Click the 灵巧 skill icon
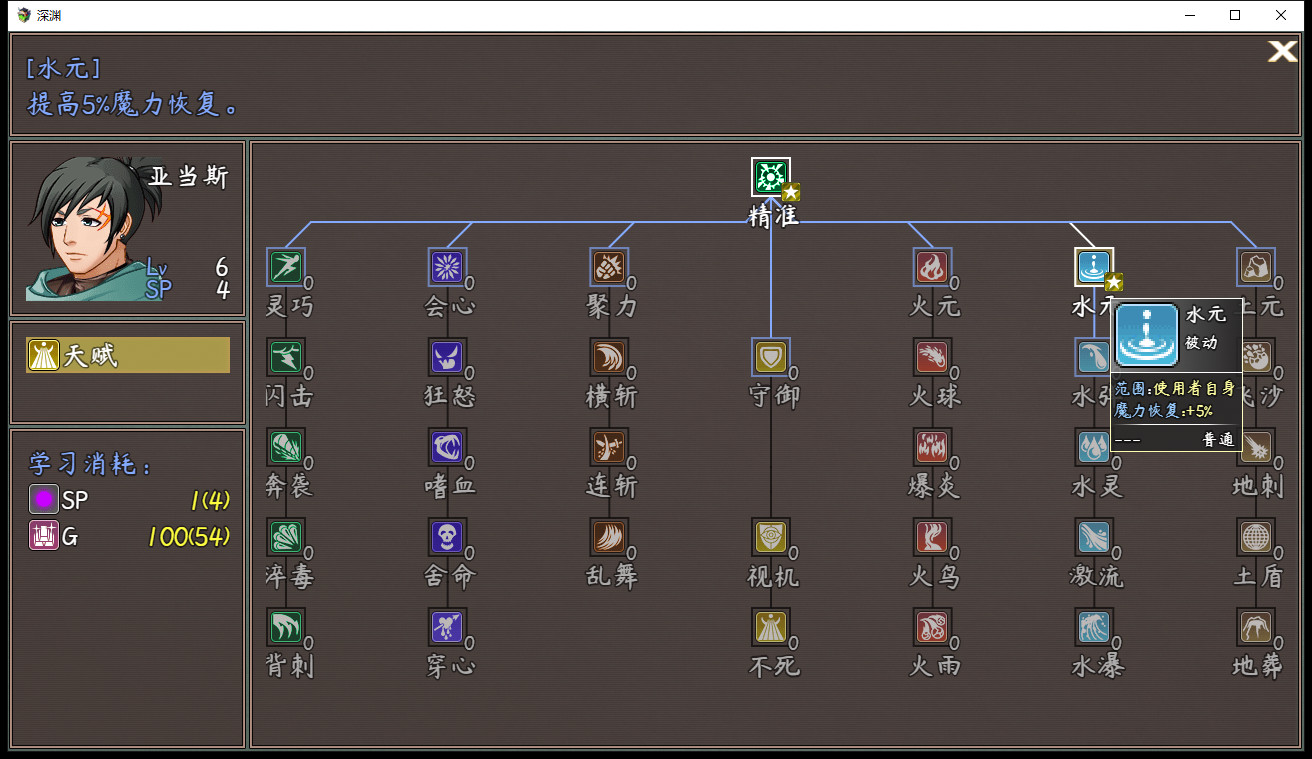The height and width of the screenshot is (759, 1312). click(287, 266)
